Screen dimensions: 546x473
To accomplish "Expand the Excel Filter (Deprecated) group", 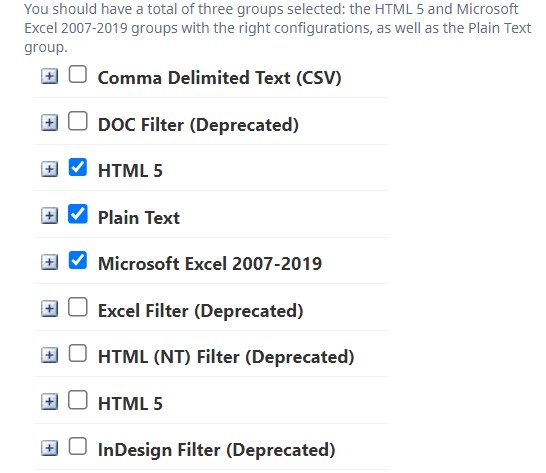I will click(x=49, y=309).
